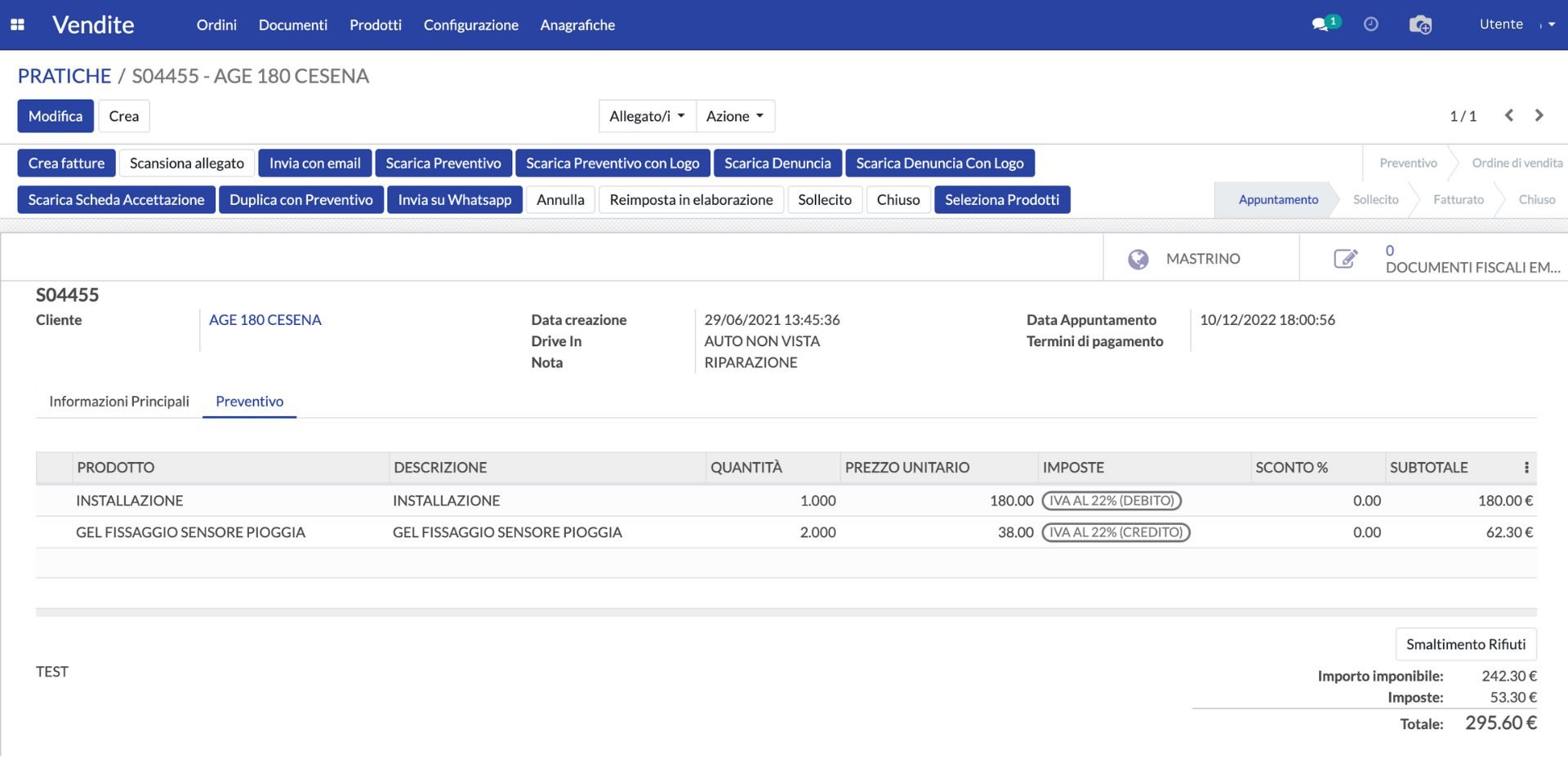Select the Chiuso status stage
The width and height of the screenshot is (1568, 760).
(1536, 200)
